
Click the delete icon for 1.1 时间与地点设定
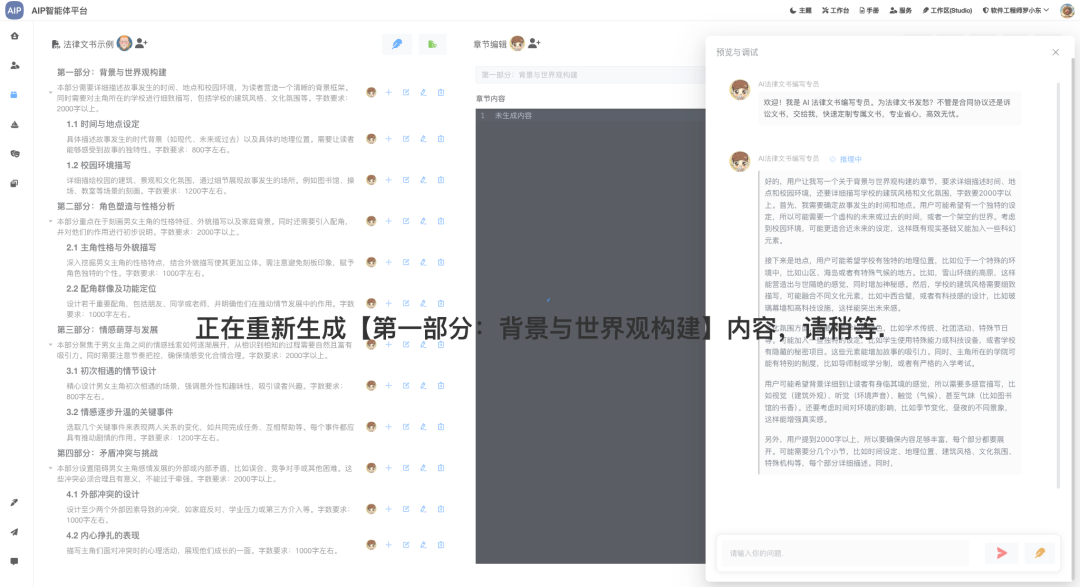(441, 139)
